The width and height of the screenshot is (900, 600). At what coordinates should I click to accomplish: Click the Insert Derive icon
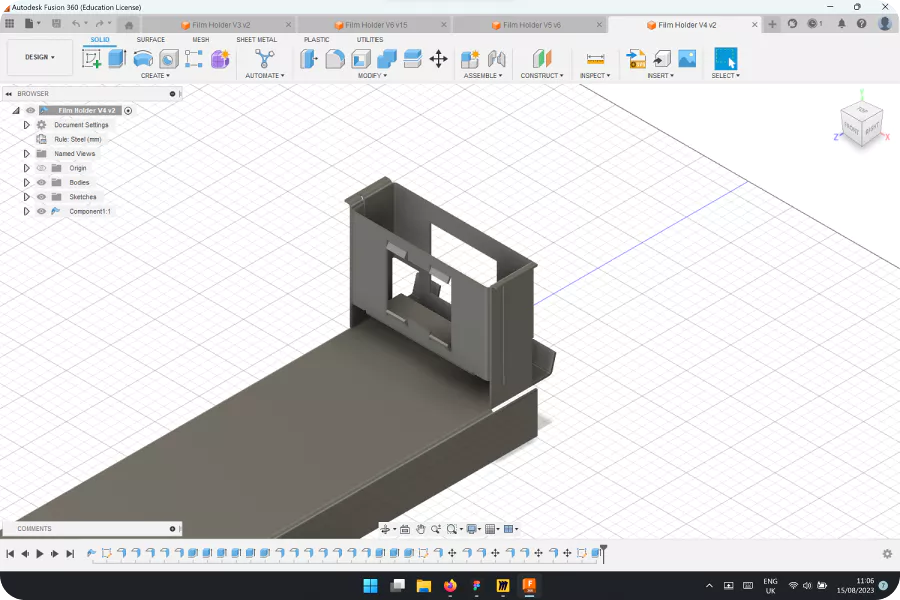tap(661, 59)
